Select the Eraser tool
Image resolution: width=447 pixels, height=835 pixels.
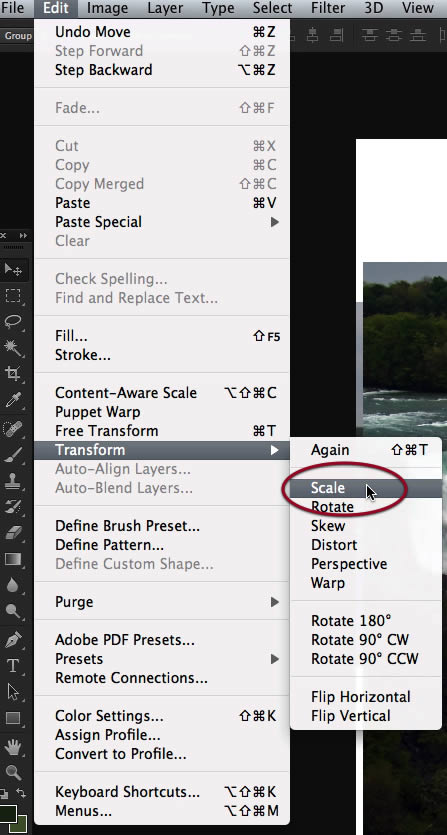(x=13, y=533)
